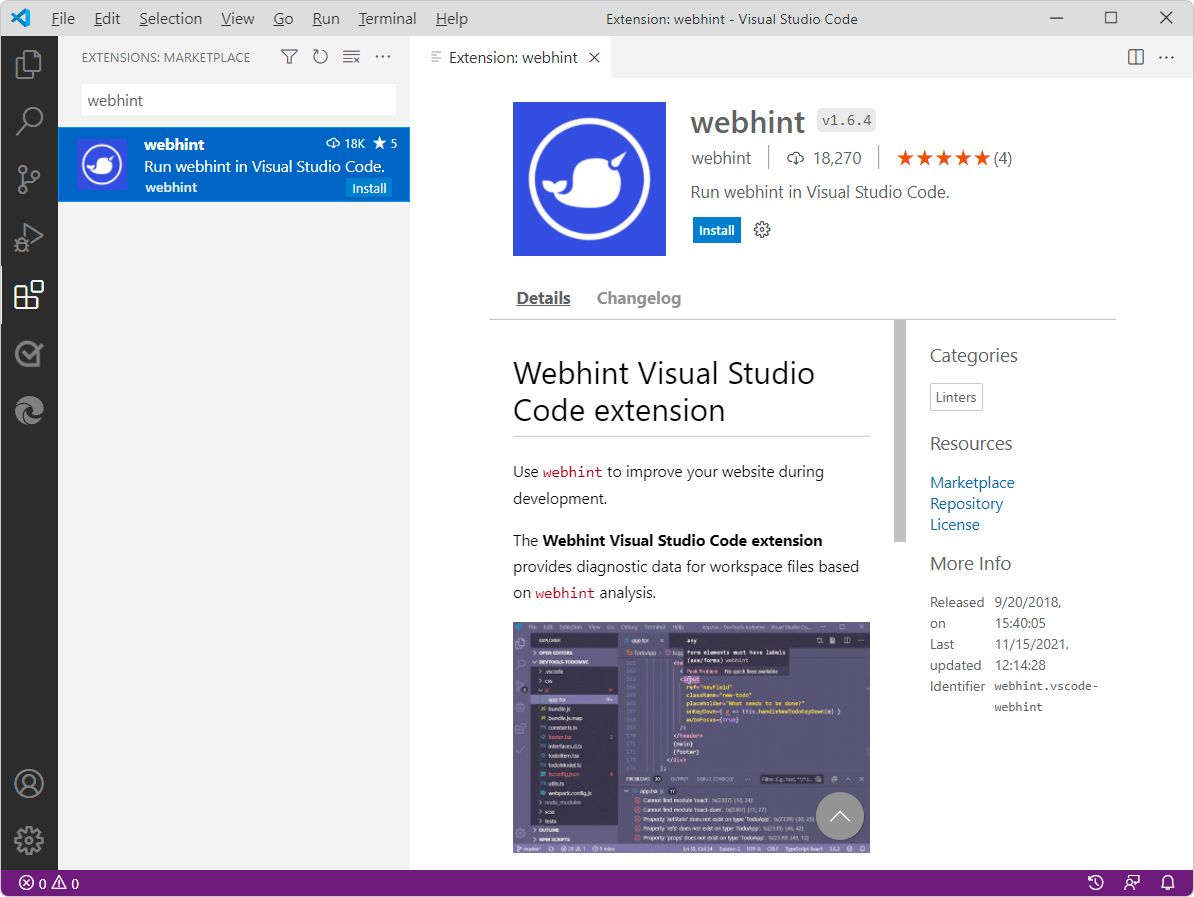Click the feedback icon in status bar
The height and width of the screenshot is (897, 1194).
(x=1132, y=883)
